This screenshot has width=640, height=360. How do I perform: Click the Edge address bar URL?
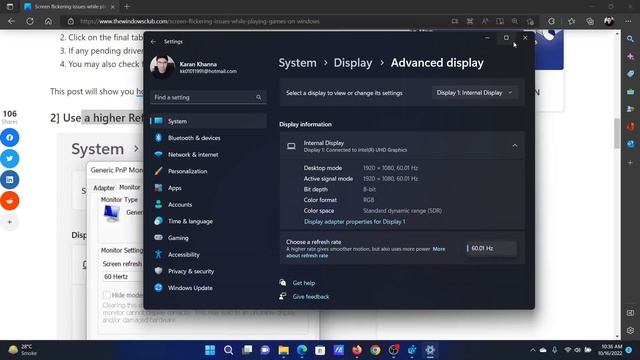tap(200, 21)
